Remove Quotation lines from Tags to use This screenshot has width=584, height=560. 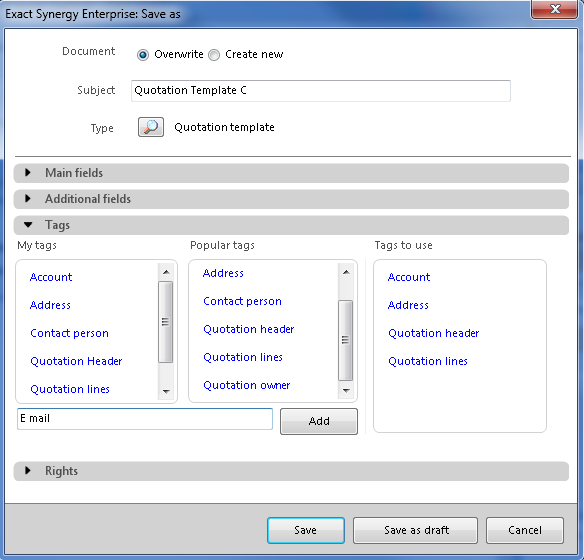click(428, 361)
